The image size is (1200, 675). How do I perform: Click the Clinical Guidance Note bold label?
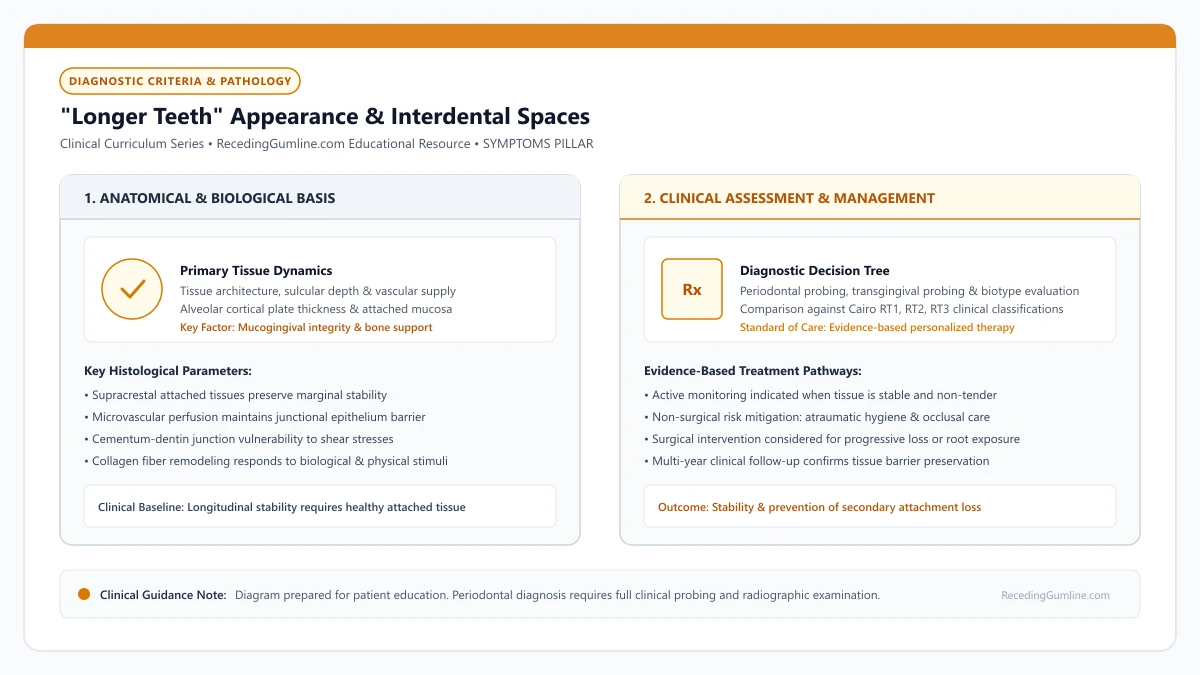click(163, 595)
